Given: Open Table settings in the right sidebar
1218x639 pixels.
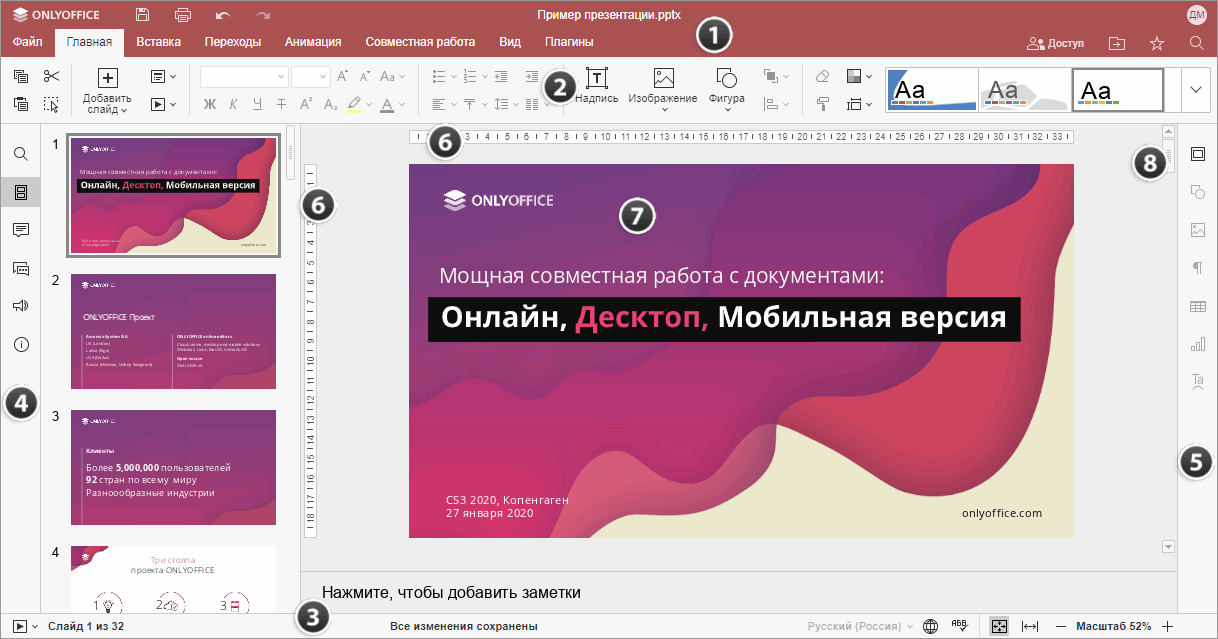Looking at the screenshot, I should coord(1198,306).
